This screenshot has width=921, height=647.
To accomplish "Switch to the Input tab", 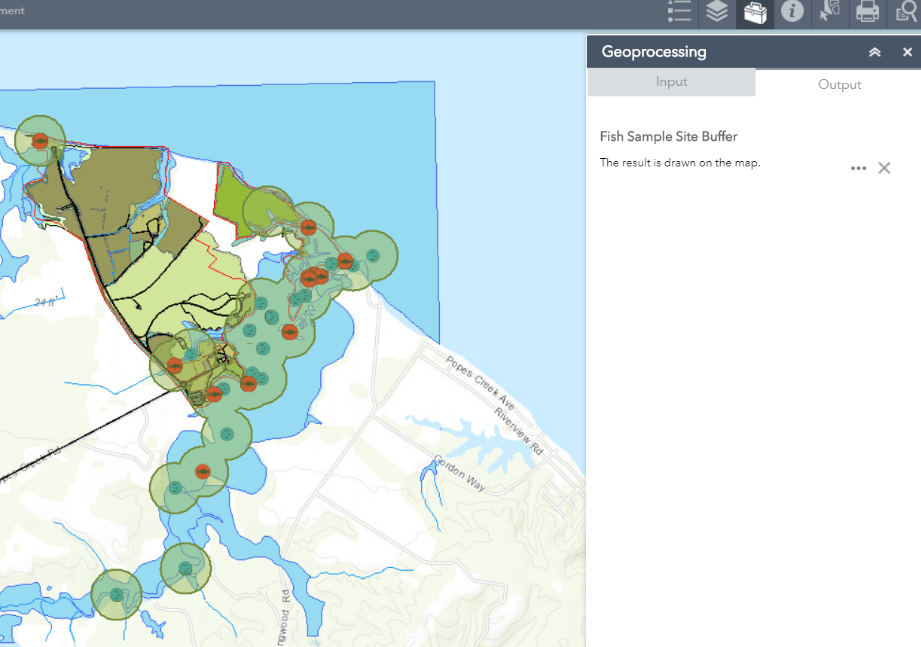I will coord(671,82).
